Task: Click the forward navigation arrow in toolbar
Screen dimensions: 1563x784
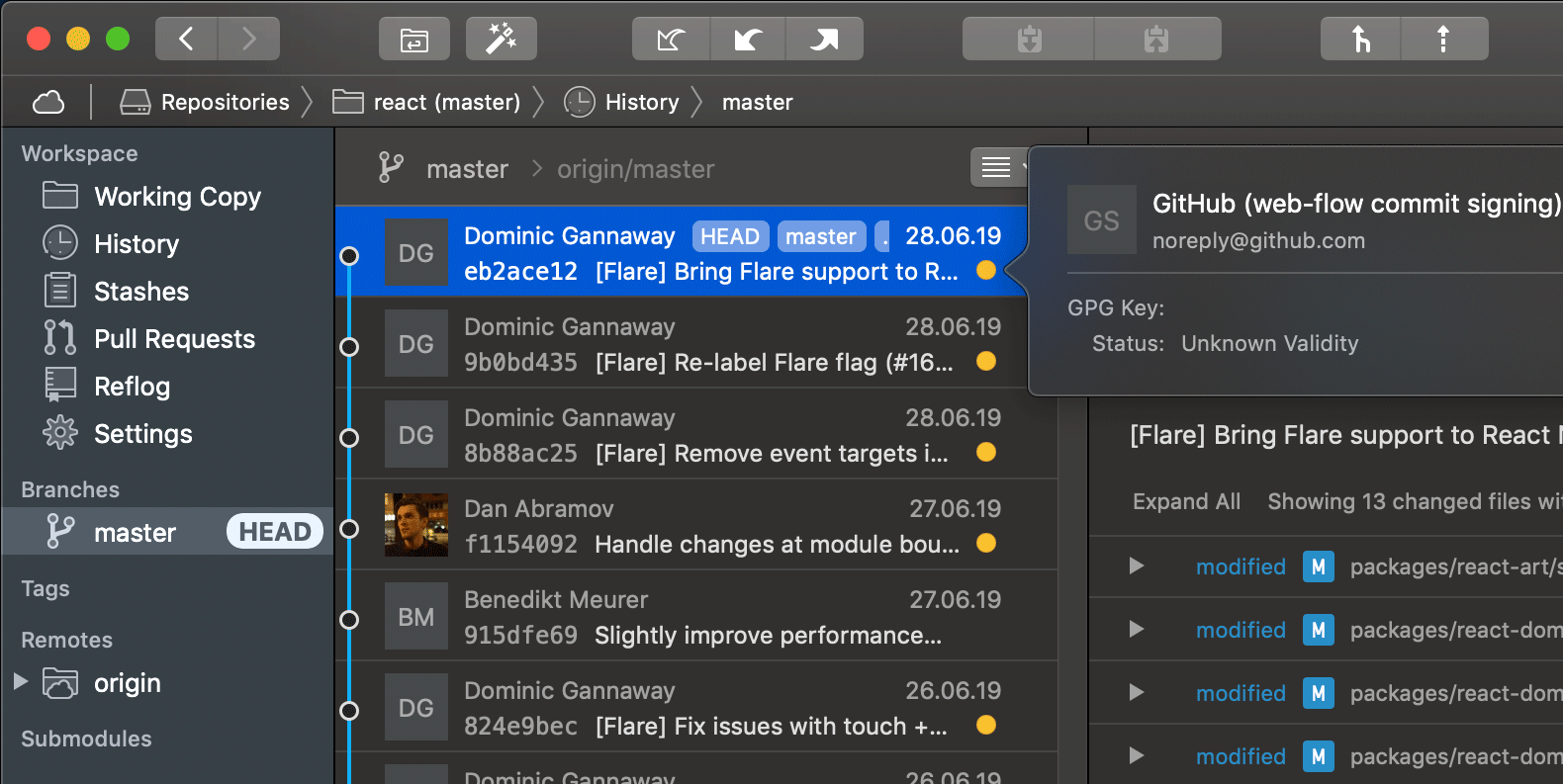Action: tap(248, 39)
